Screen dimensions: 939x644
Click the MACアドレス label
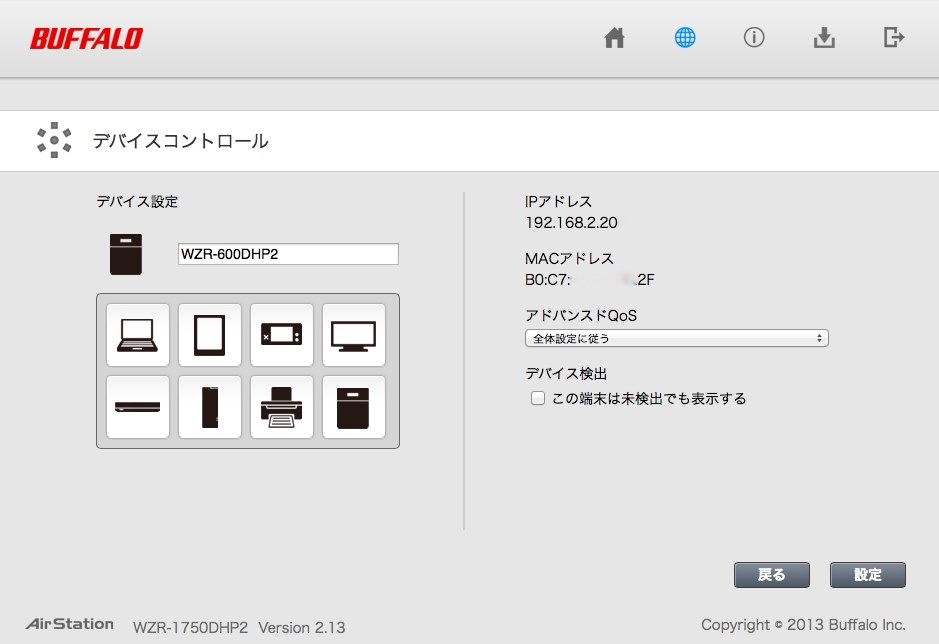point(569,259)
